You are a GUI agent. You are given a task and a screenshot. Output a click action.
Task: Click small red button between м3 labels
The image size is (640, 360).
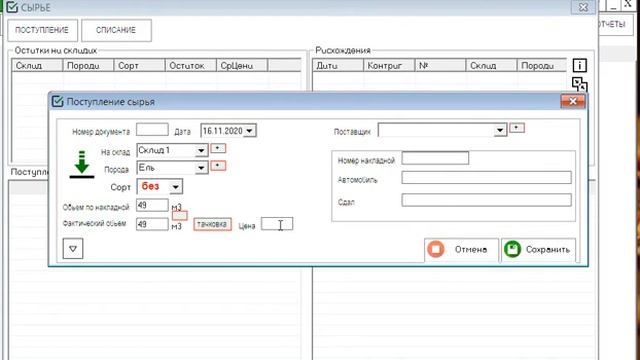tap(180, 215)
